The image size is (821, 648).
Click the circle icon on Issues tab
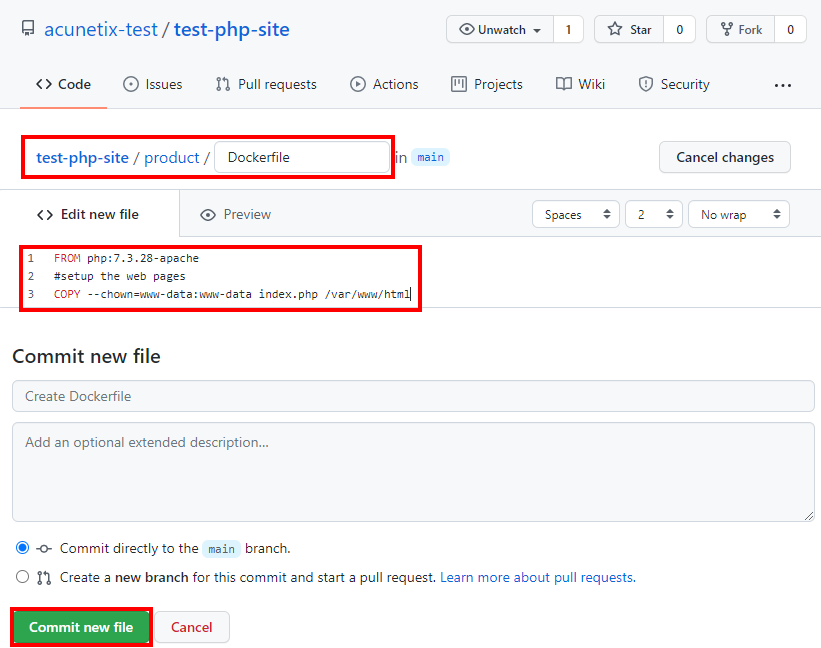(131, 84)
